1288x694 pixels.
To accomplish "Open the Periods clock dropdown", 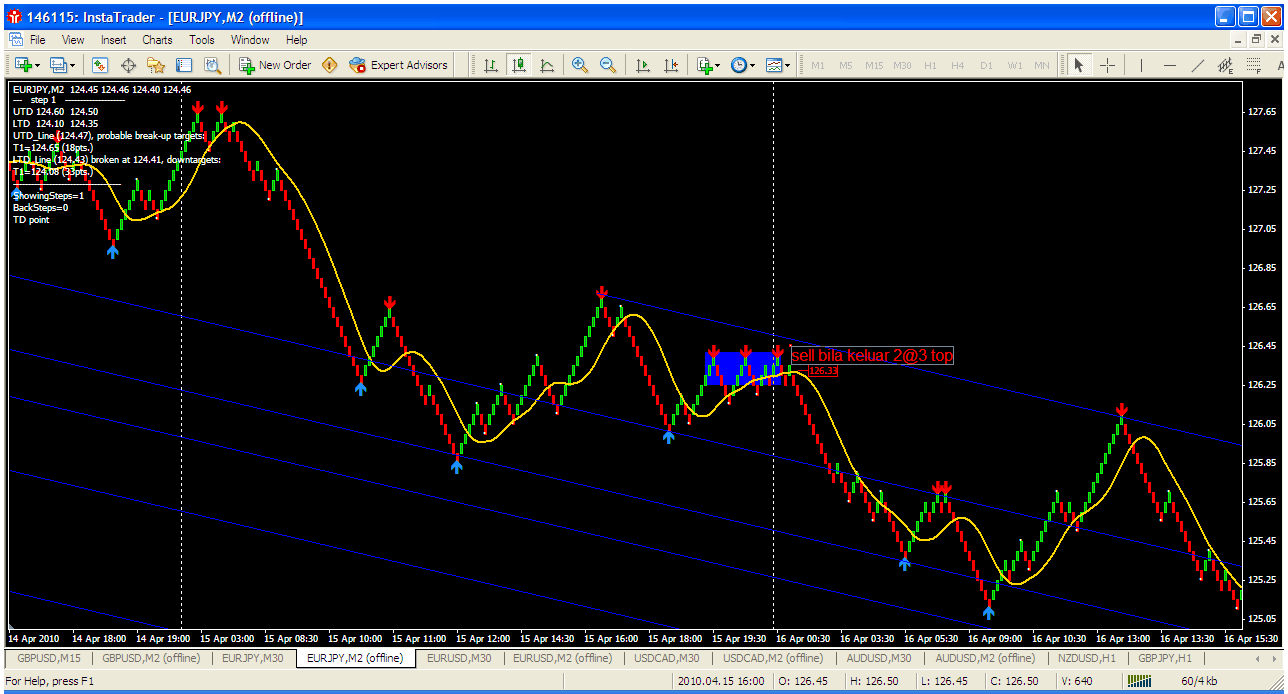I will pyautogui.click(x=742, y=65).
